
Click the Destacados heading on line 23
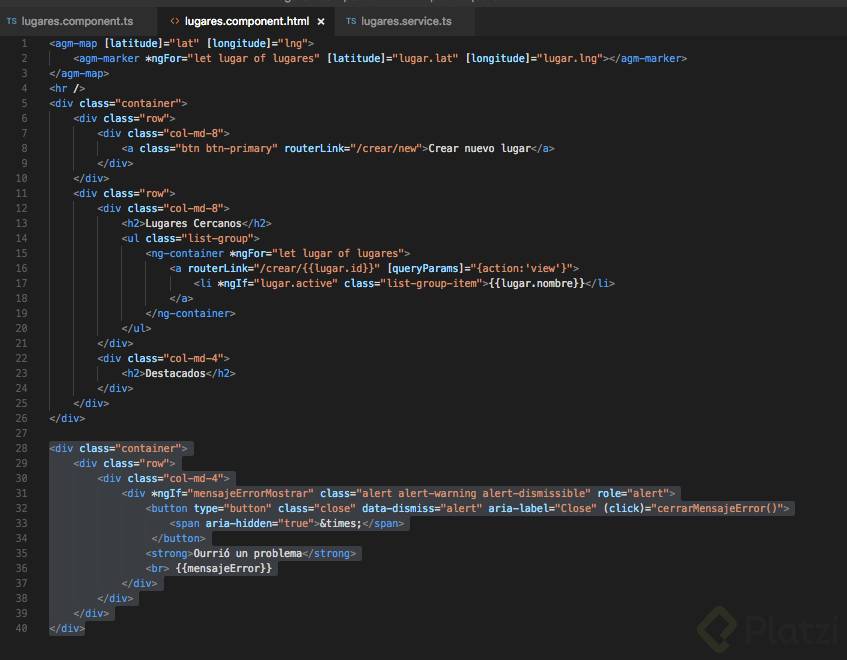coord(177,373)
